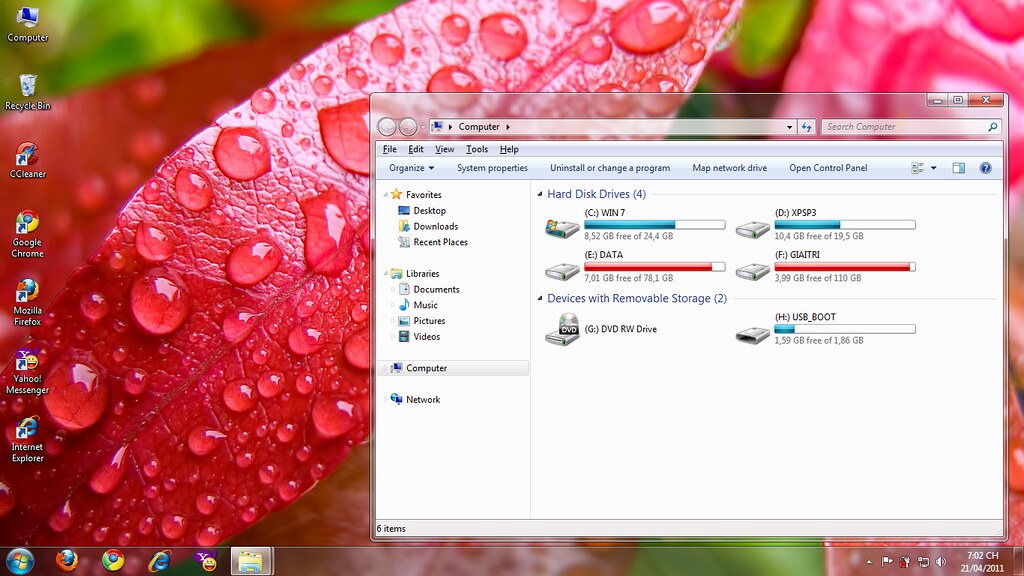Open CCleaner desktop shortcut
The width and height of the screenshot is (1024, 576).
27,155
